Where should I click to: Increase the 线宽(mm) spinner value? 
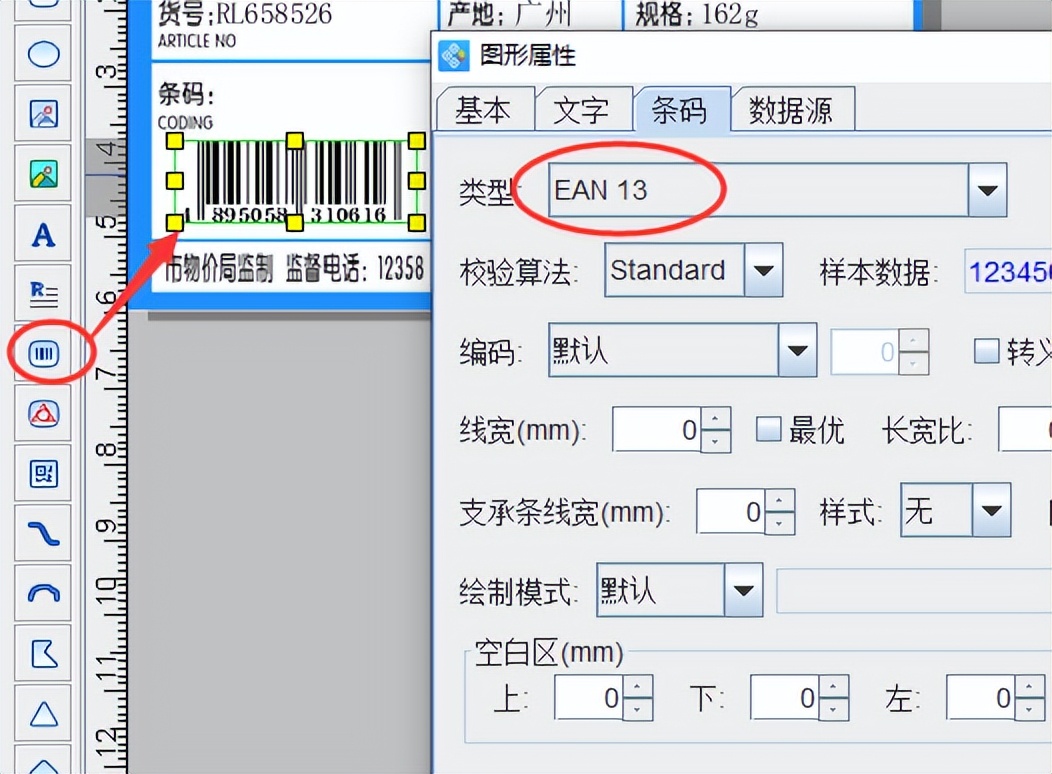[716, 419]
